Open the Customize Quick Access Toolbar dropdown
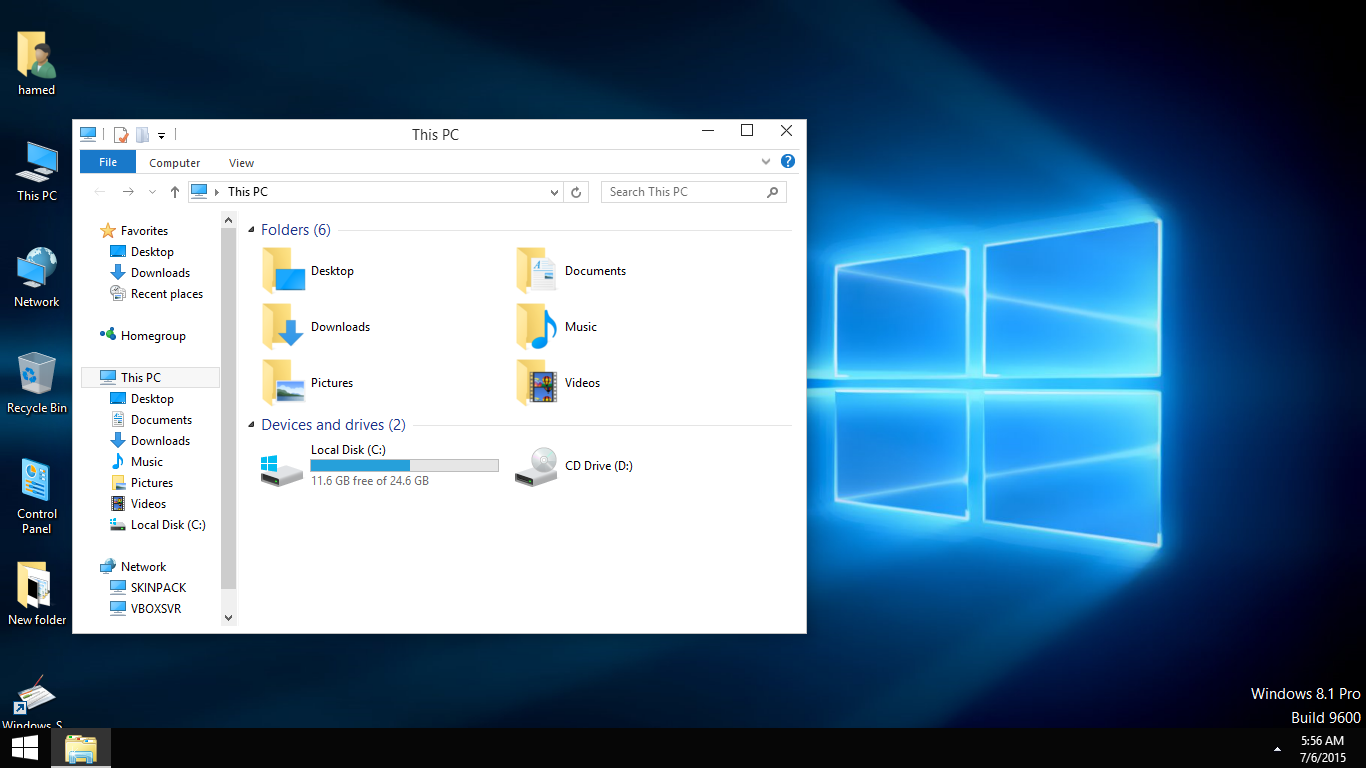 point(161,135)
